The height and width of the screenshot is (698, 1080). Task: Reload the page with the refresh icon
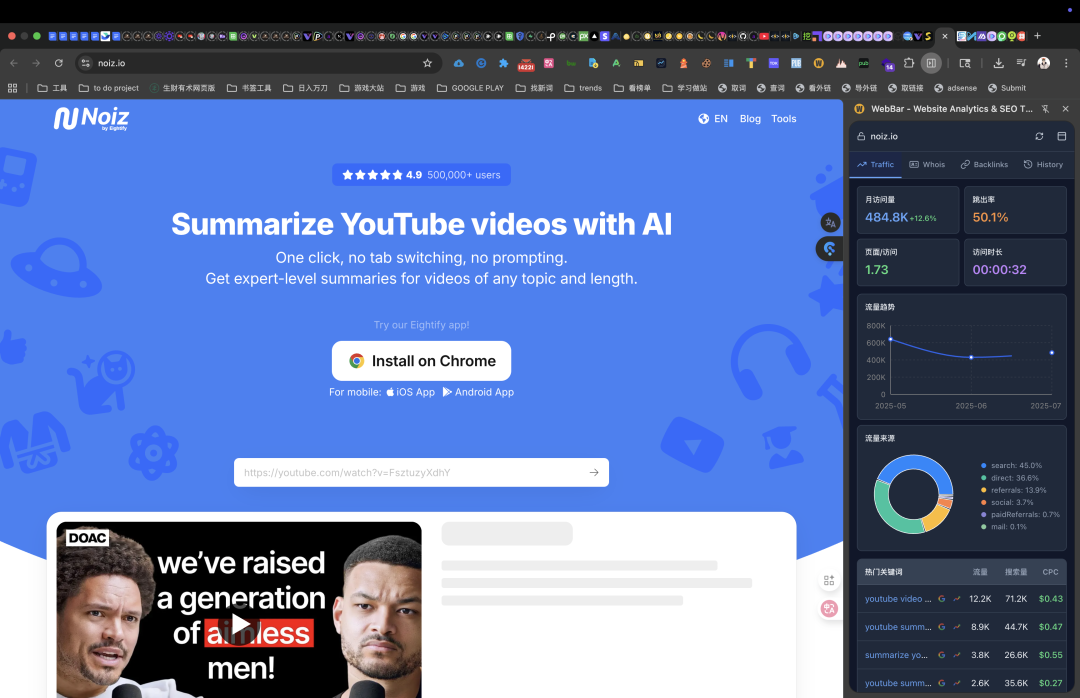(x=59, y=63)
